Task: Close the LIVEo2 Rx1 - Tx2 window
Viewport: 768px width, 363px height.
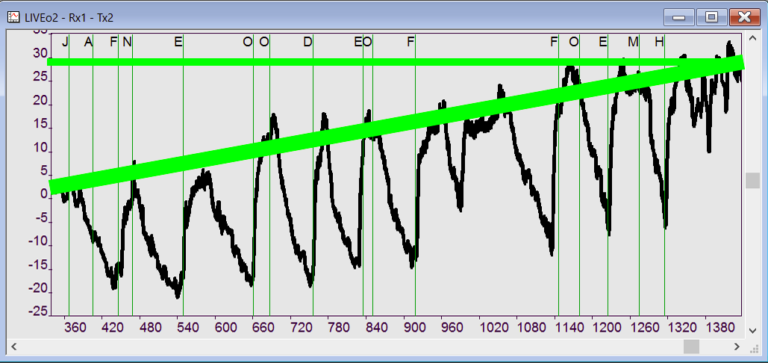Action: tap(744, 18)
